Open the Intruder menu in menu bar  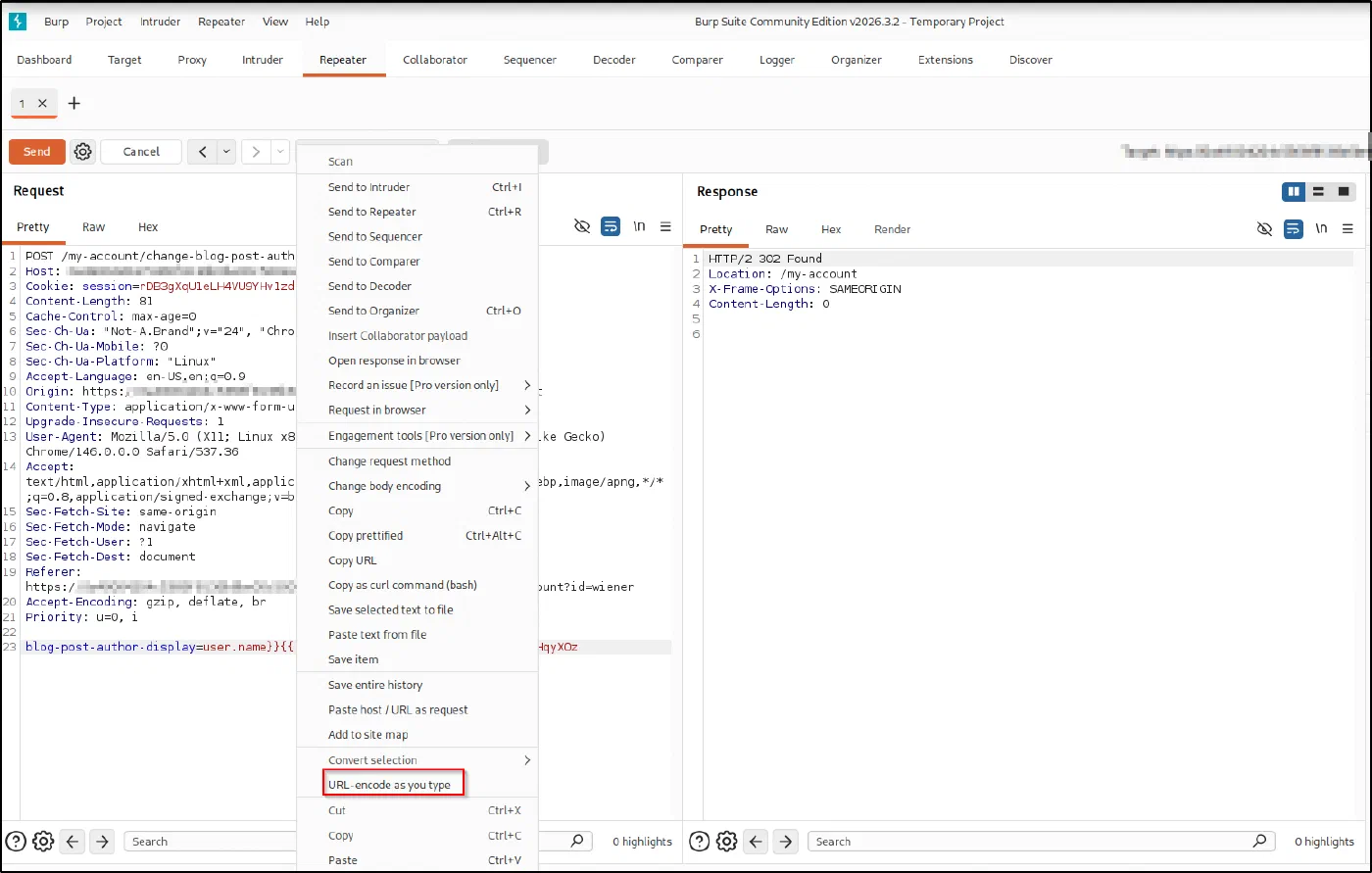[159, 22]
